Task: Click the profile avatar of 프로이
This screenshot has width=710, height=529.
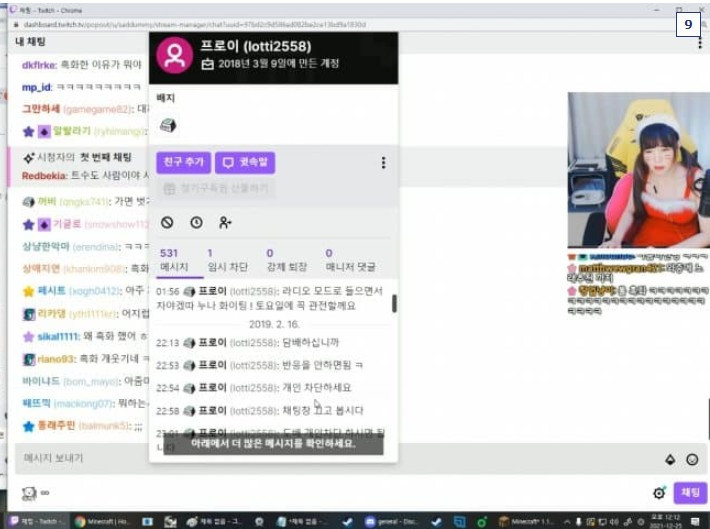Action: click(x=175, y=55)
